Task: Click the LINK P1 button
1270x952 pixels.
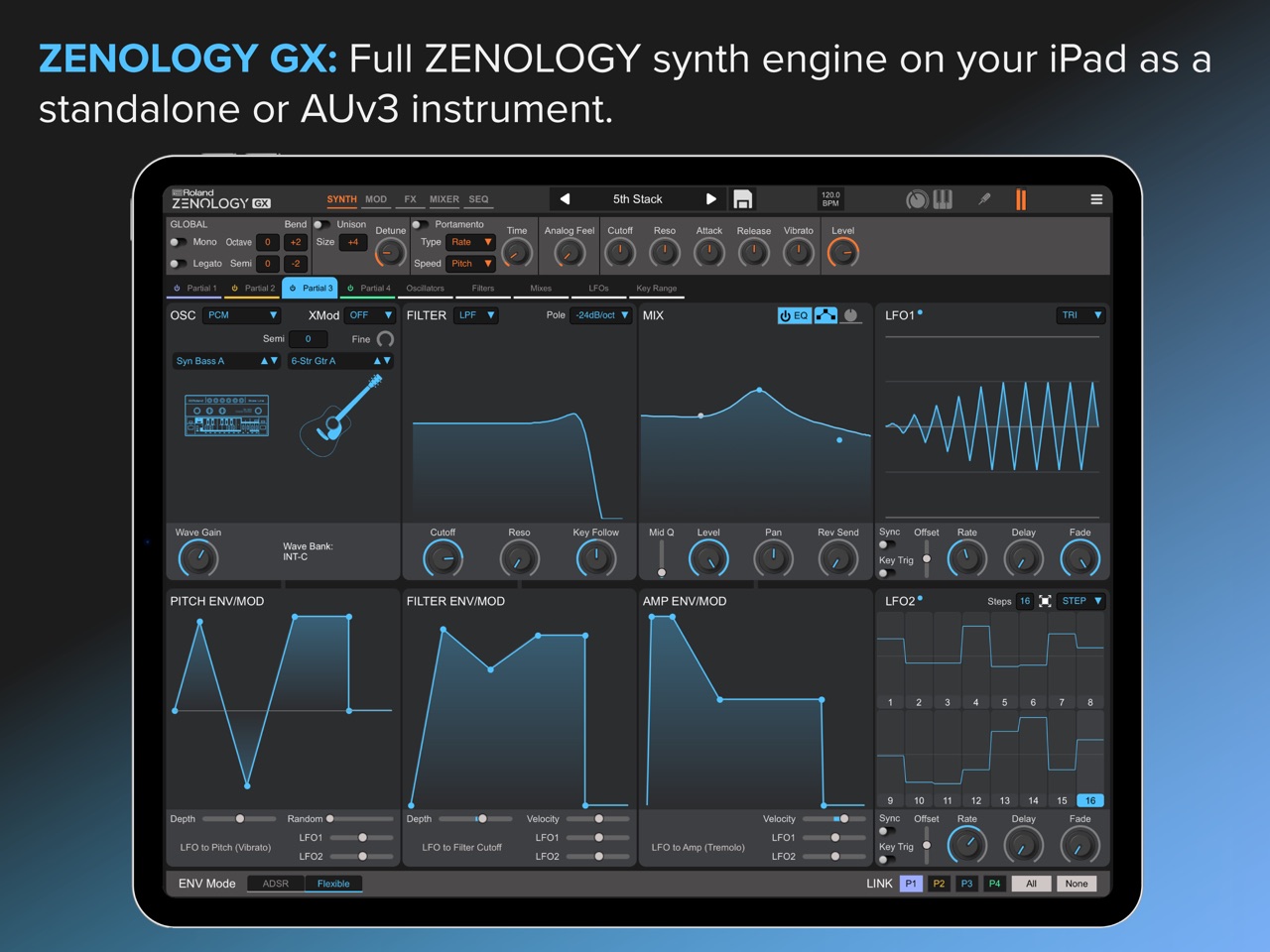Action: click(x=911, y=884)
